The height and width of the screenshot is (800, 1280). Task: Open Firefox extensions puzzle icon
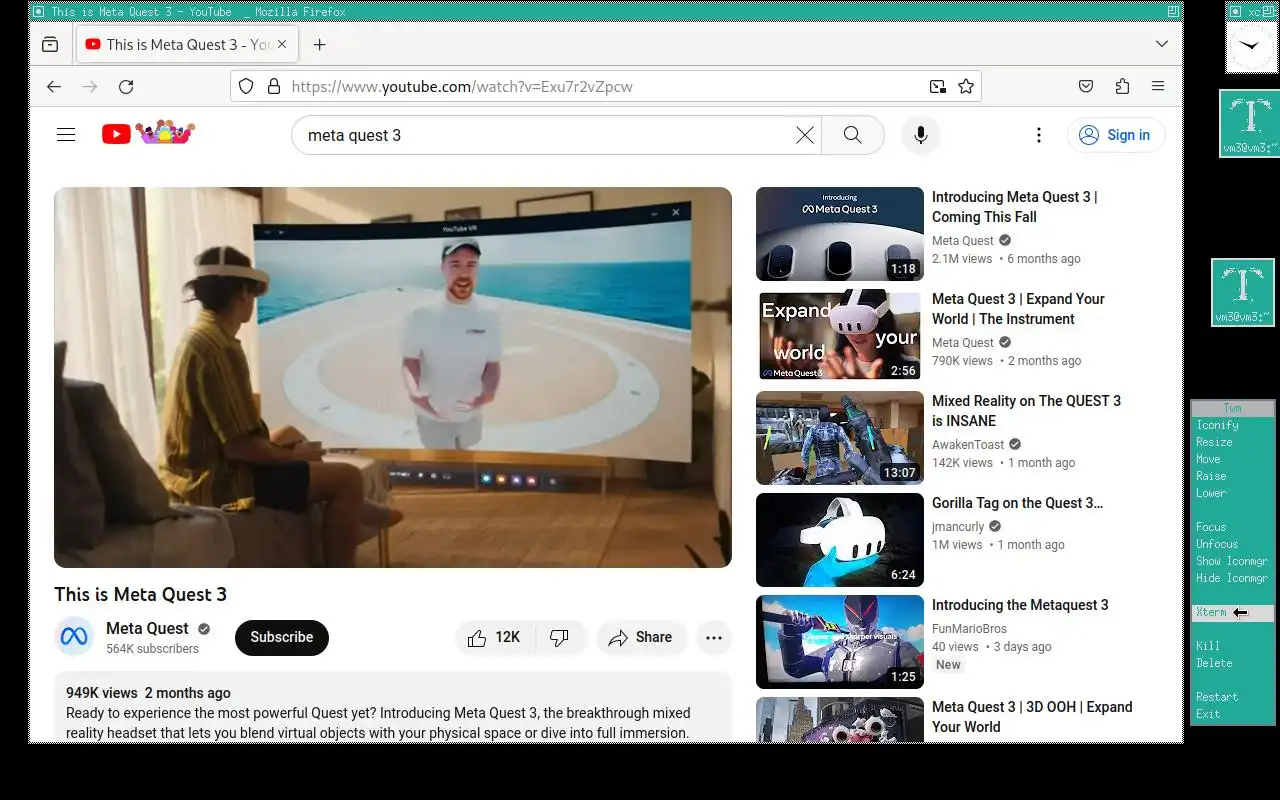(x=1122, y=87)
